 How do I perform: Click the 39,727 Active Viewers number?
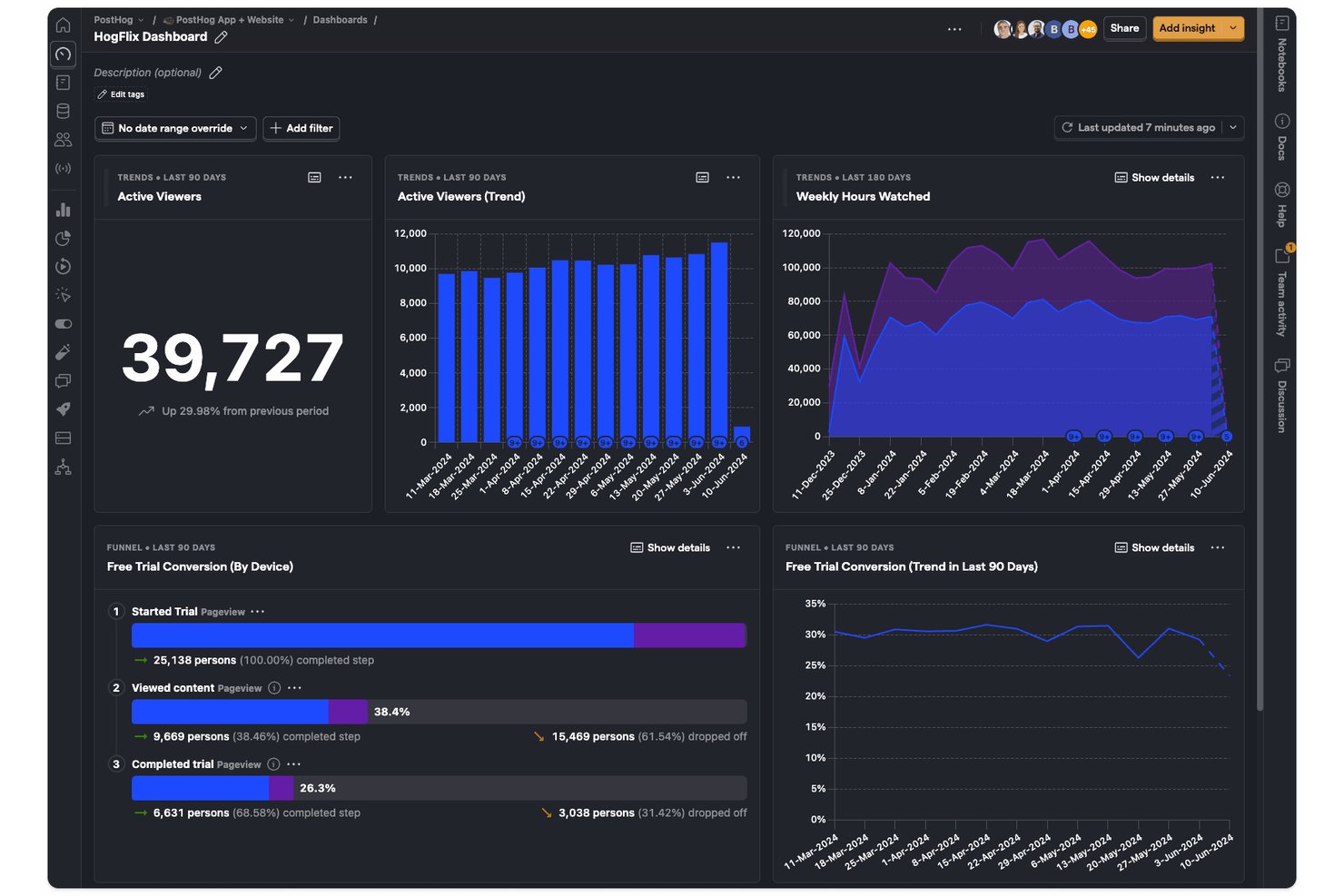click(x=232, y=359)
